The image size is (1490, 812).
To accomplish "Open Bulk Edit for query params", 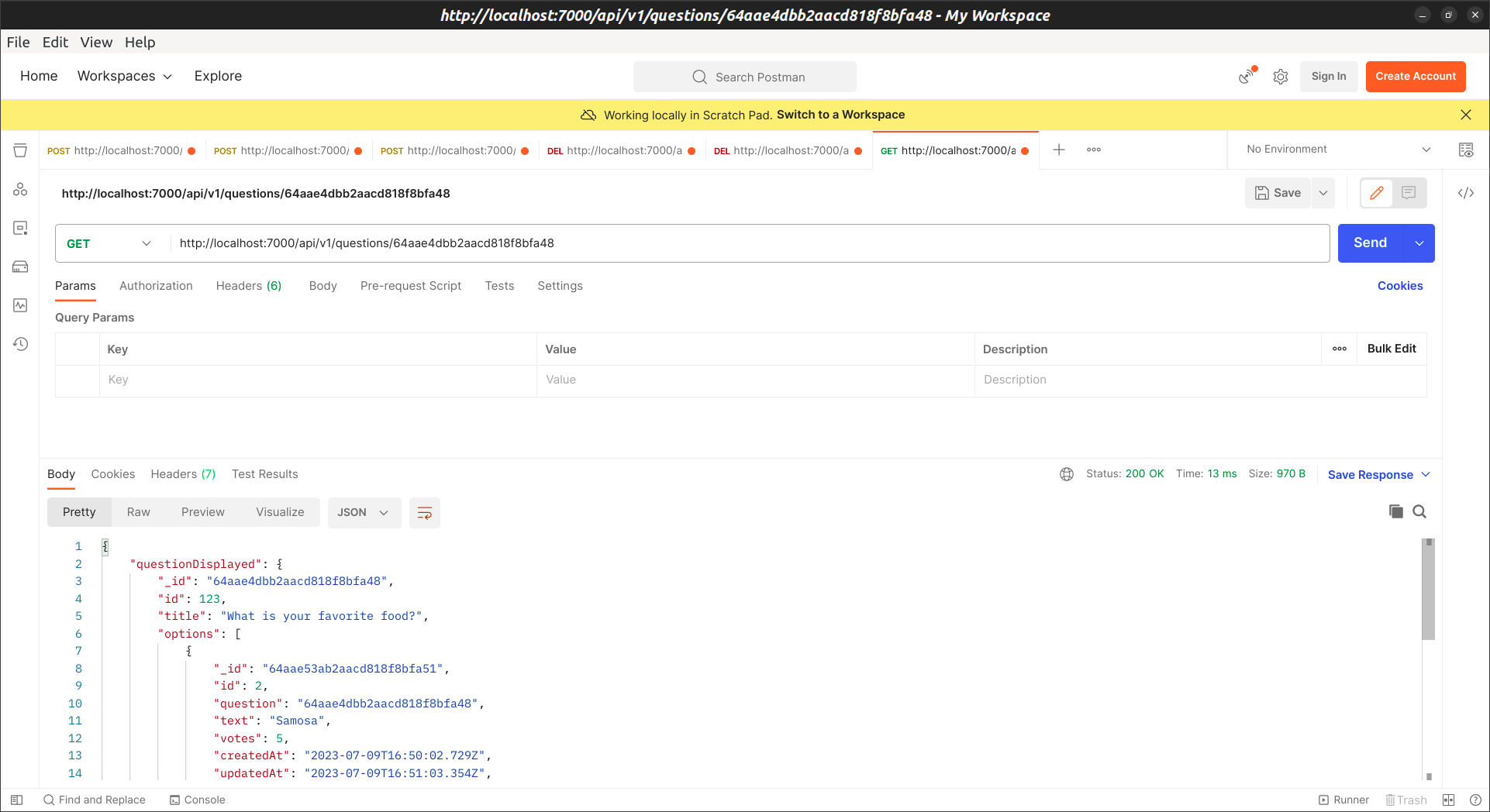I will click(1391, 349).
